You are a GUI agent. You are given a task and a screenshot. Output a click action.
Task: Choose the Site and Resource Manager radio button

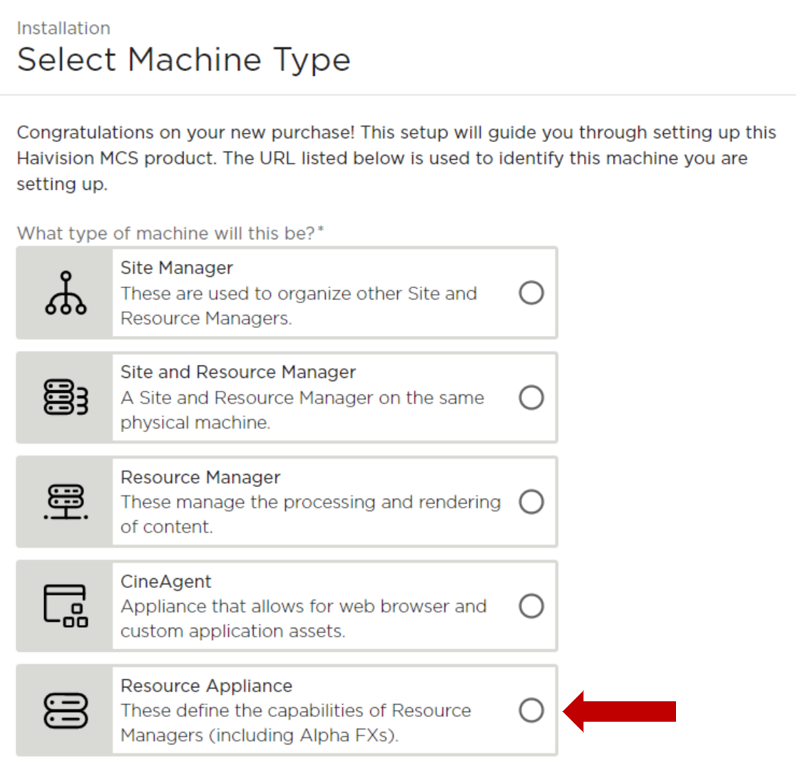pyautogui.click(x=531, y=398)
